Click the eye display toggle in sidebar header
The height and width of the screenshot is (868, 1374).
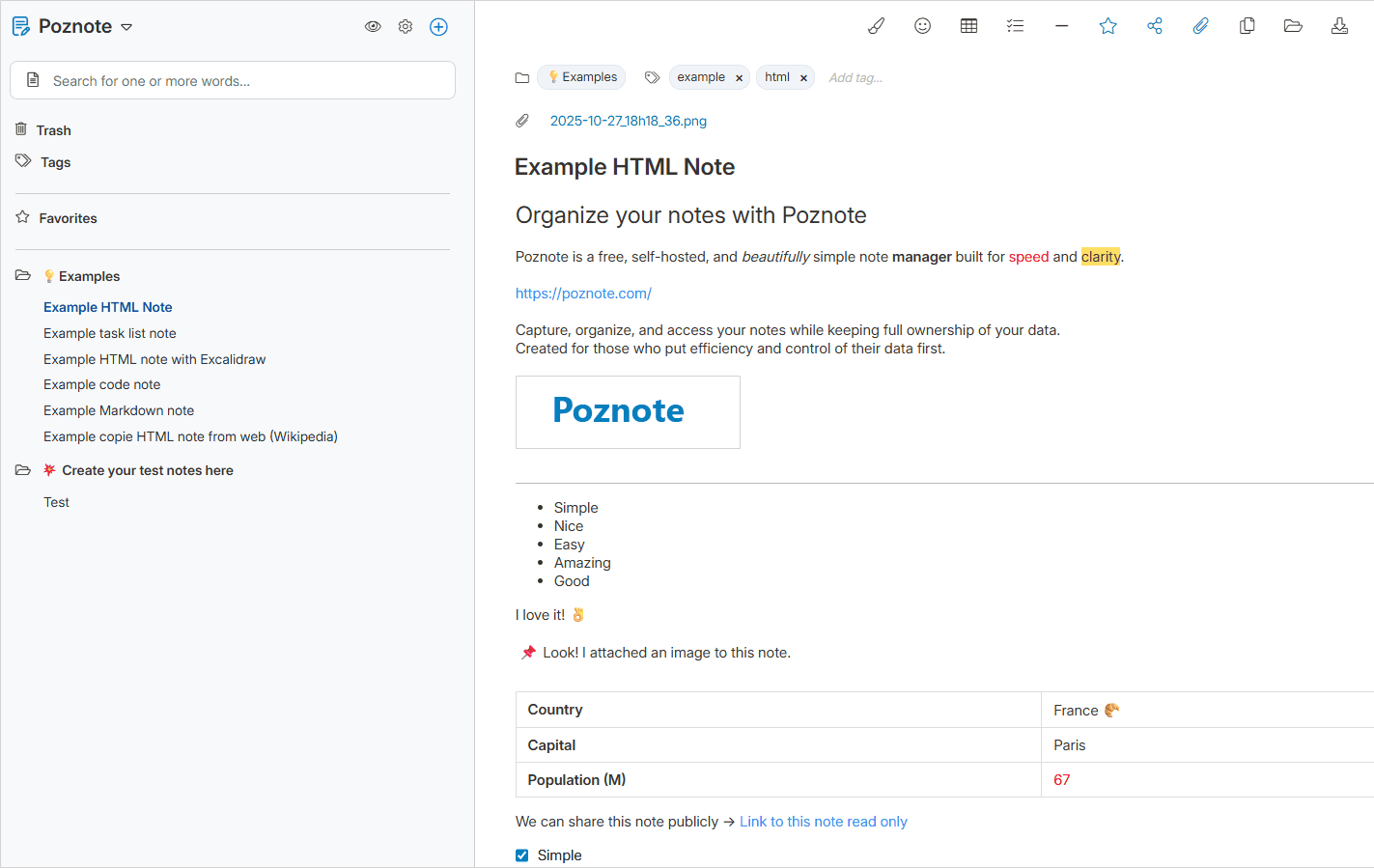pos(373,27)
